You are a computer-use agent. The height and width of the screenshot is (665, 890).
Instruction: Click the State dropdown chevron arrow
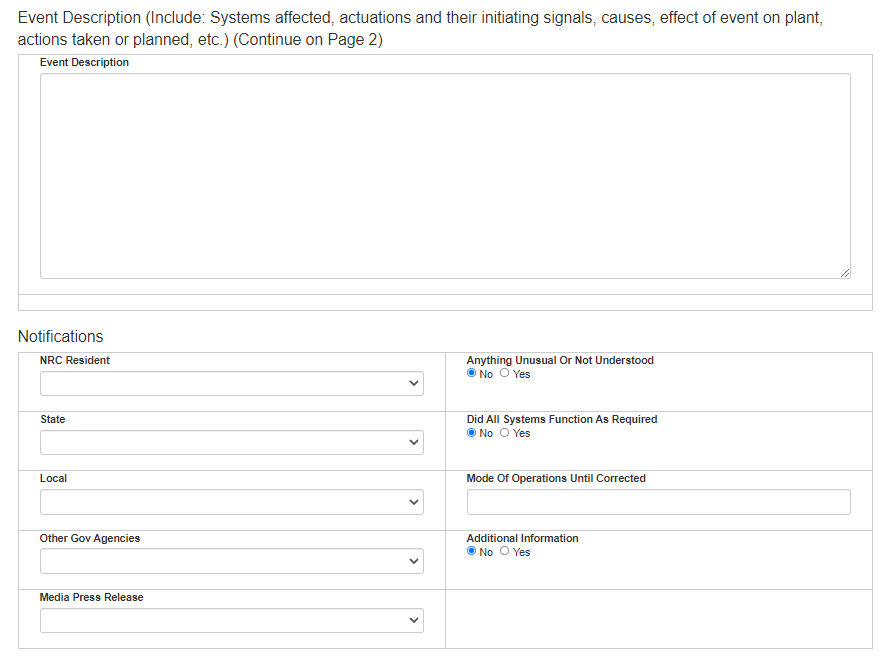[x=414, y=443]
